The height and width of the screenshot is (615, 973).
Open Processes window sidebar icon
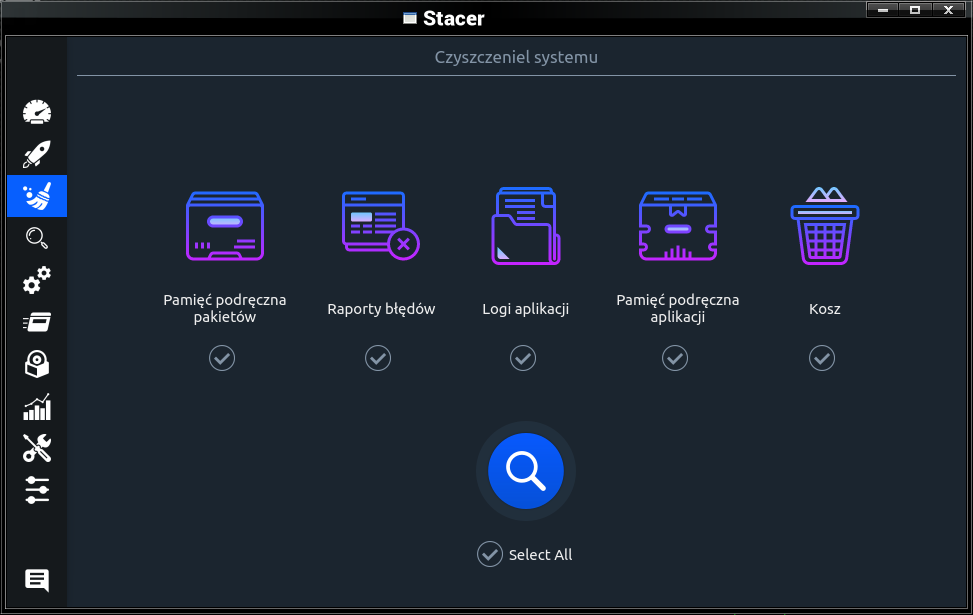pos(37,322)
